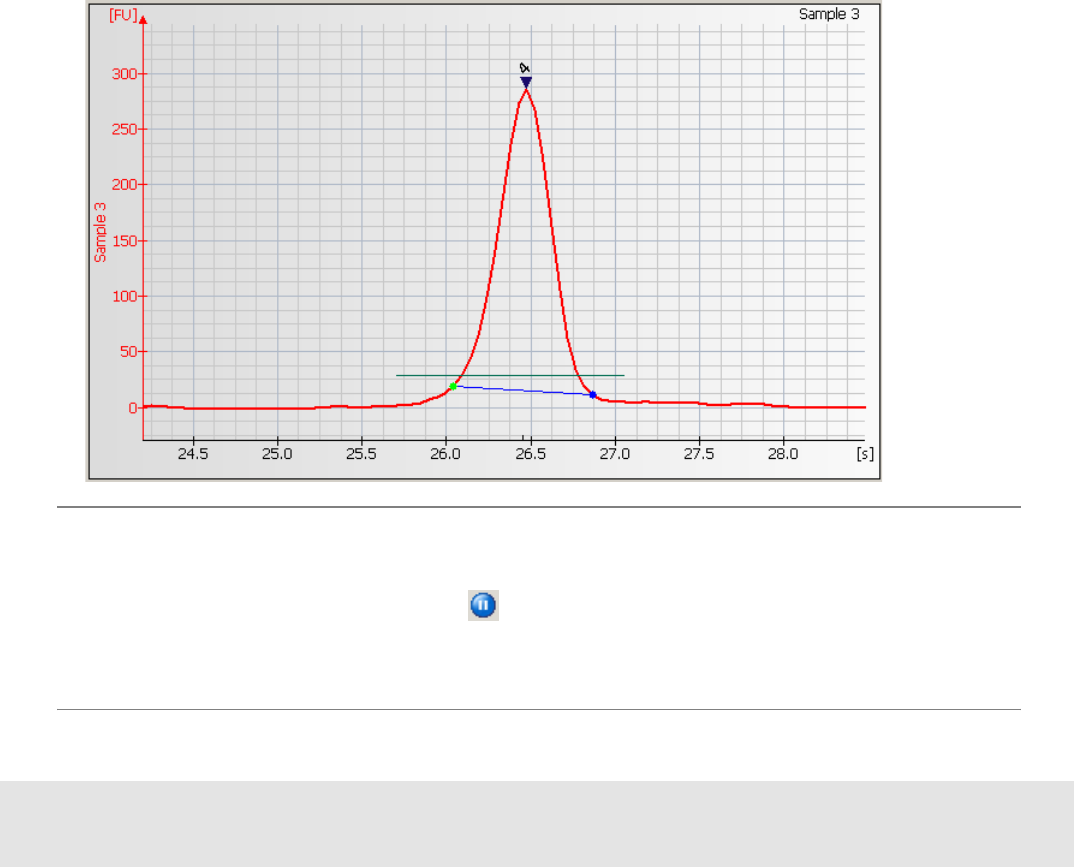Click the [FU] axis unit label
This screenshot has width=1074, height=867.
pyautogui.click(x=123, y=15)
